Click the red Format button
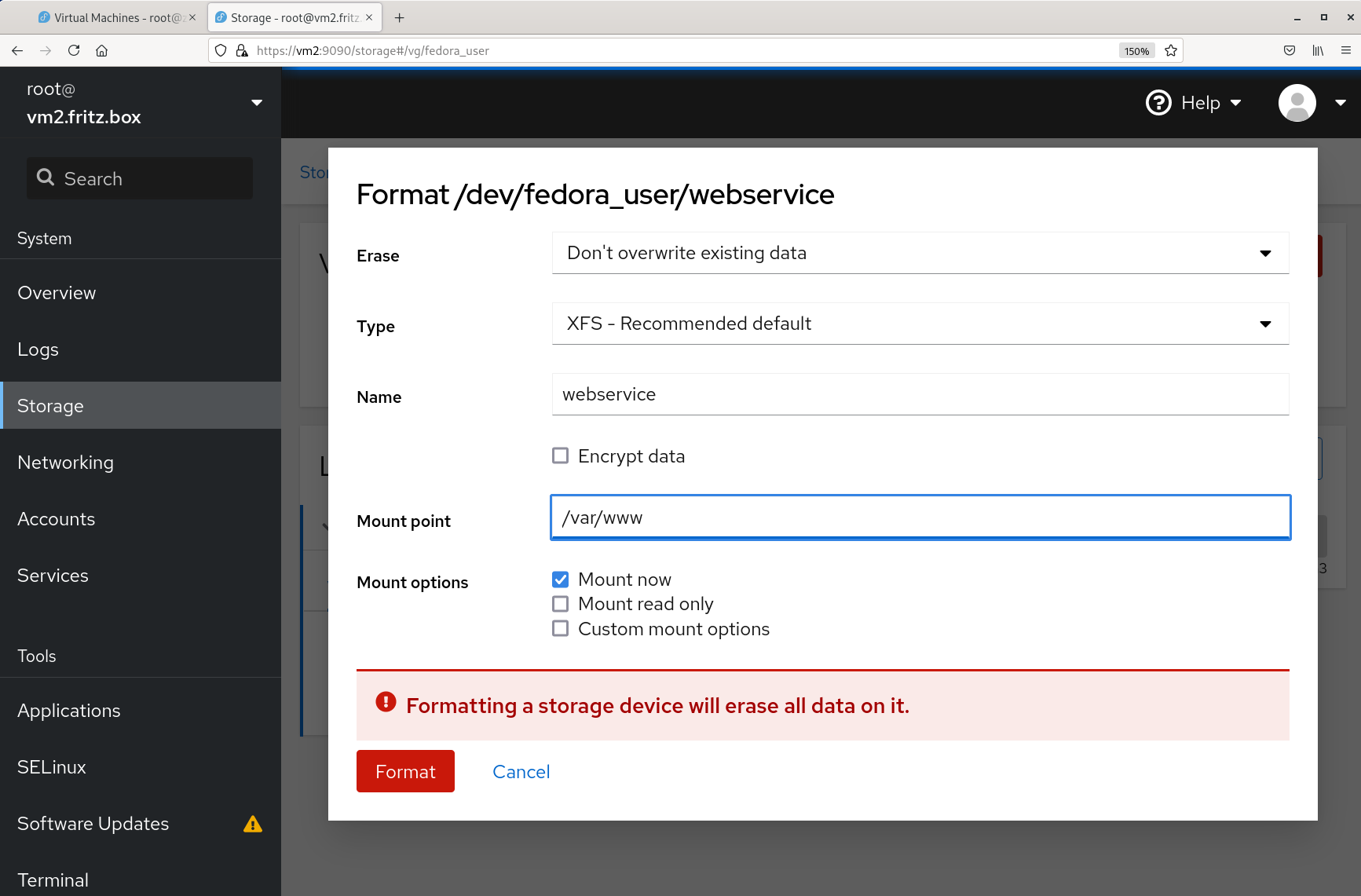The image size is (1361, 896). point(405,771)
